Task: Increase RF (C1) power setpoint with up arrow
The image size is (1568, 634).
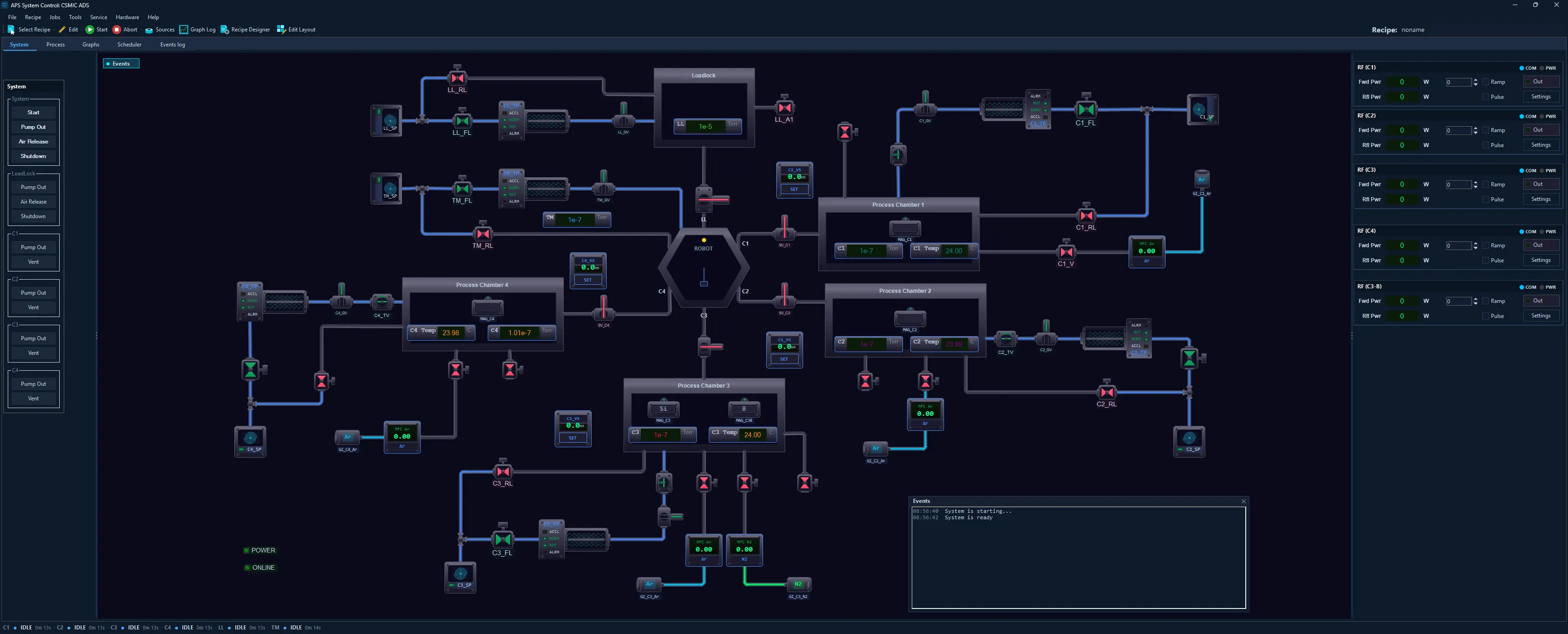Action: [x=1475, y=80]
